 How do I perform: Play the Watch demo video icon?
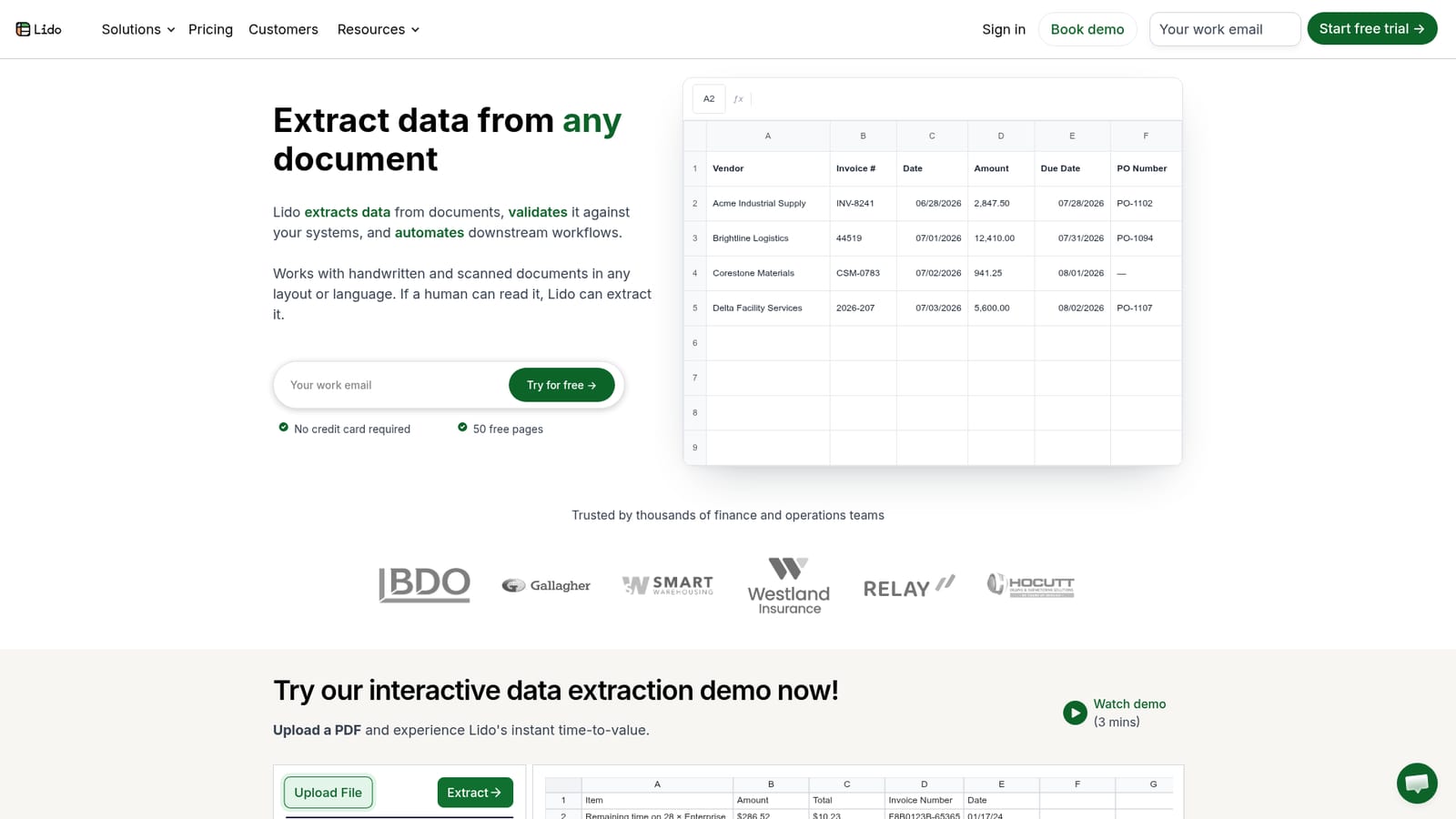[1075, 713]
